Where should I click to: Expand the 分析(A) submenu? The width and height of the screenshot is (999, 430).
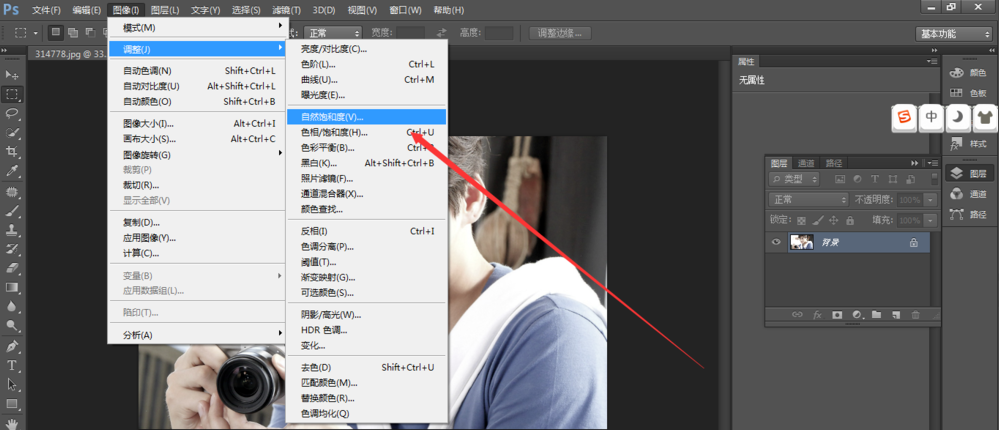pos(196,335)
